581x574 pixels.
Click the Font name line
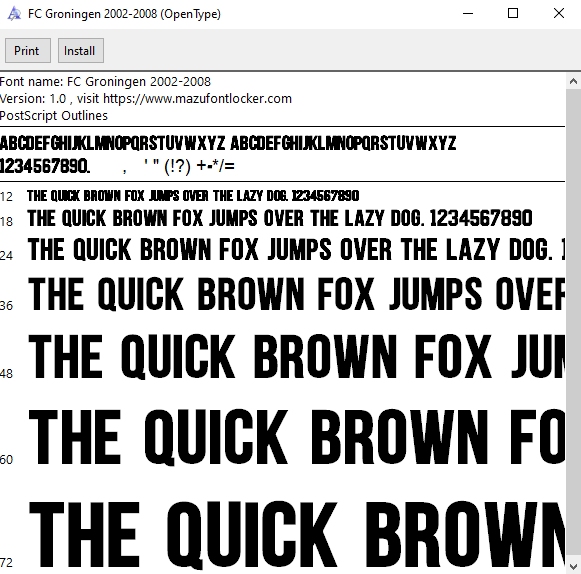coord(105,82)
